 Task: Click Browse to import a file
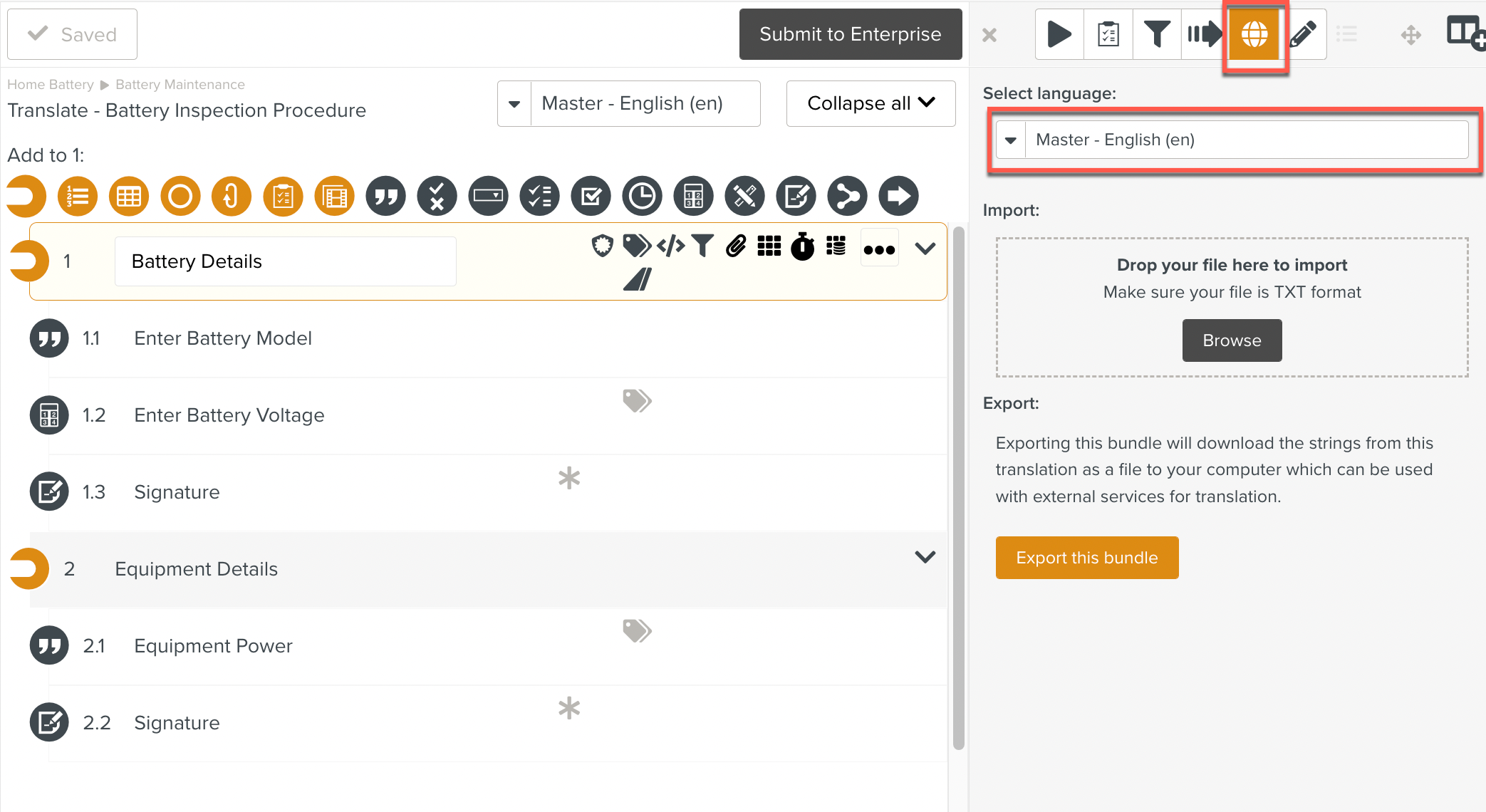pos(1232,340)
